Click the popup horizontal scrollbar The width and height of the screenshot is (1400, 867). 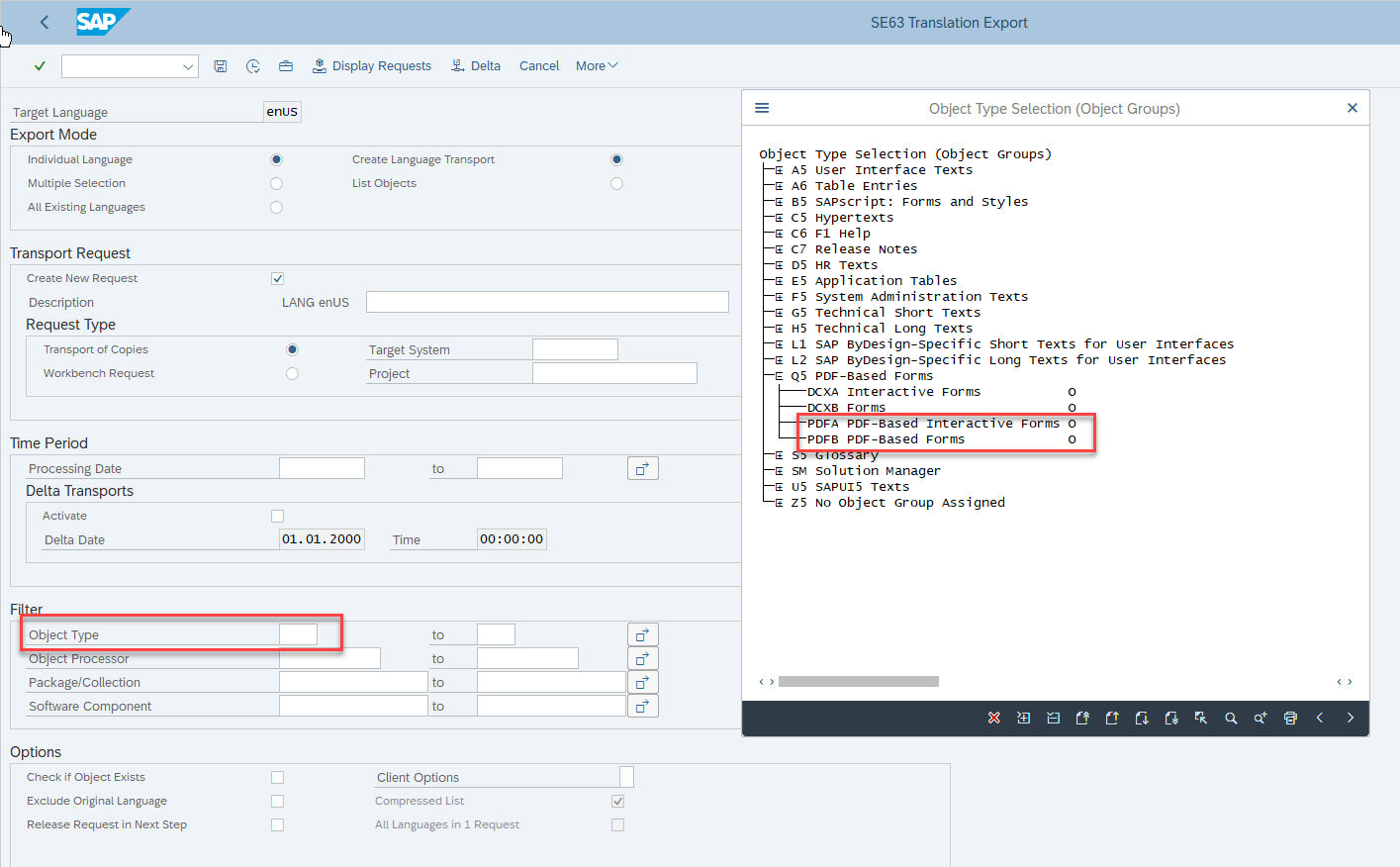click(x=858, y=681)
